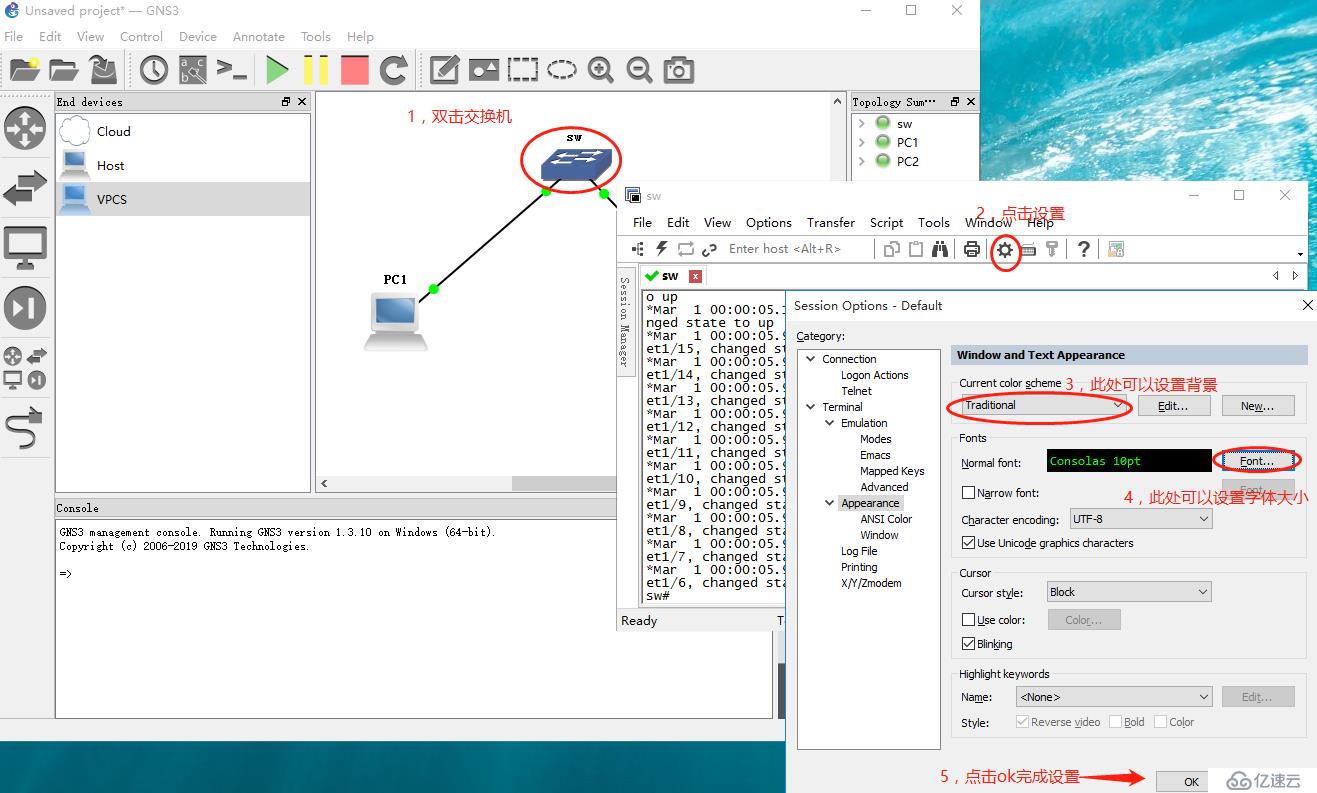The height and width of the screenshot is (793, 1317).
Task: Open GNS3 Device menu
Action: [198, 36]
